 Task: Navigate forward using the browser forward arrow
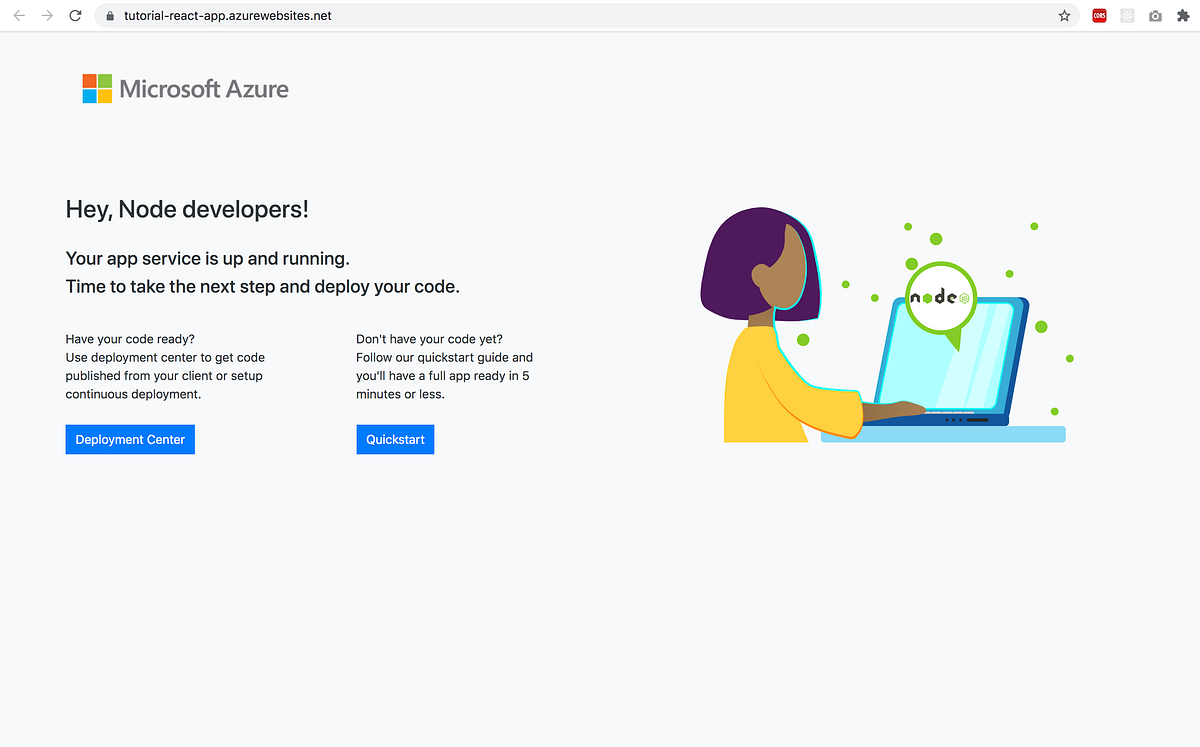pos(46,16)
